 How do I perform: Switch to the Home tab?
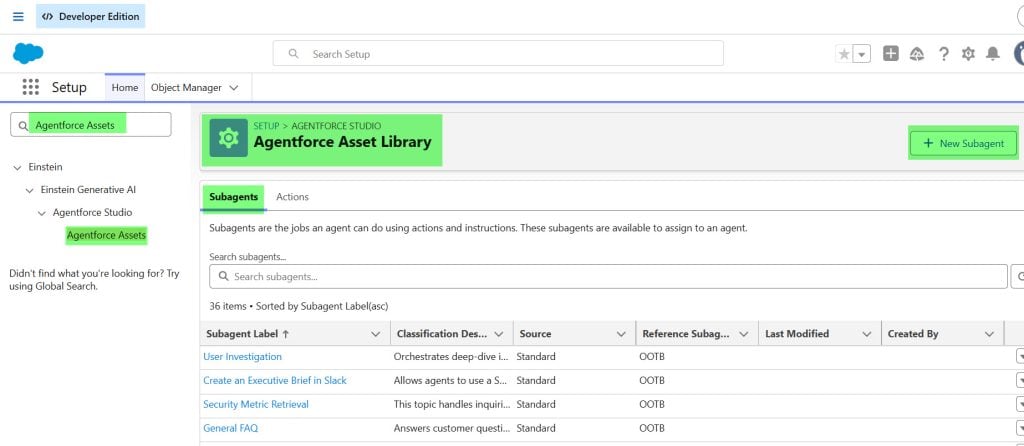click(x=125, y=88)
